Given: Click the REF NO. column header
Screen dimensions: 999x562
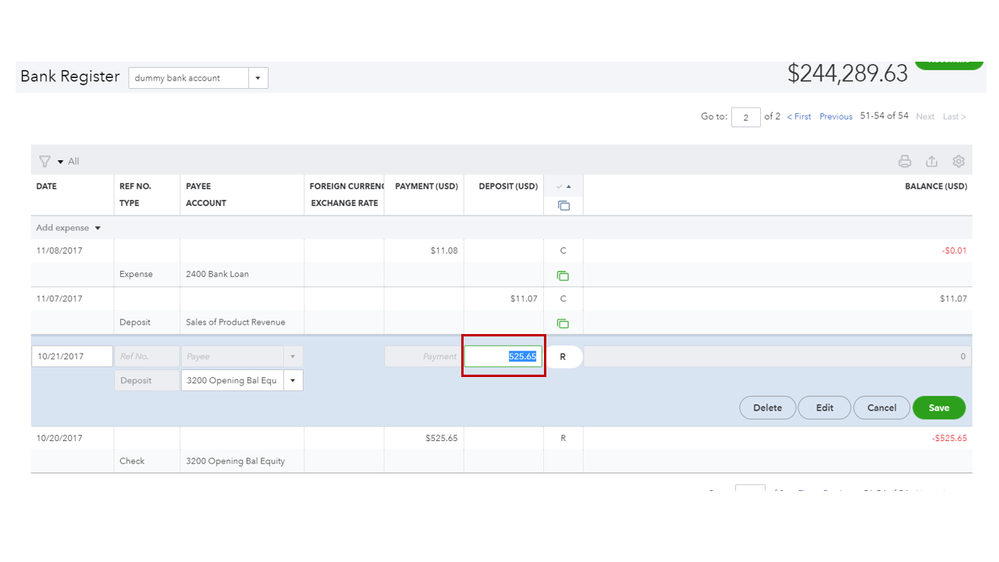Looking at the screenshot, I should 135,186.
